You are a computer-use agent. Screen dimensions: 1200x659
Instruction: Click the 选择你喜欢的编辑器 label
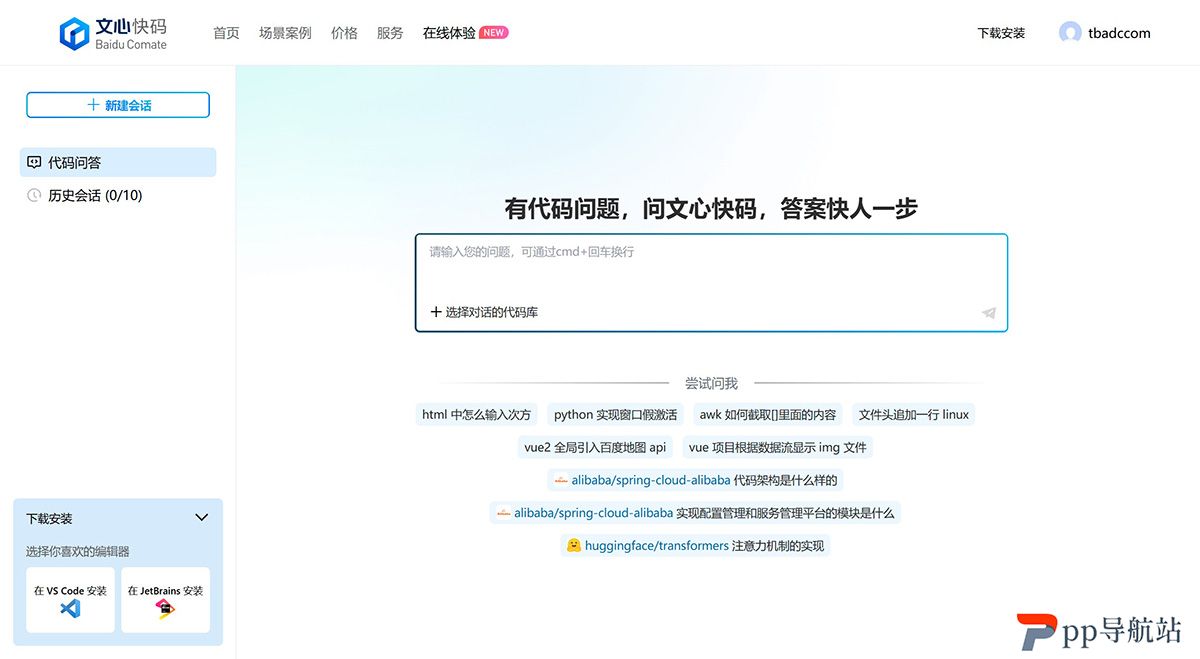(x=78, y=551)
